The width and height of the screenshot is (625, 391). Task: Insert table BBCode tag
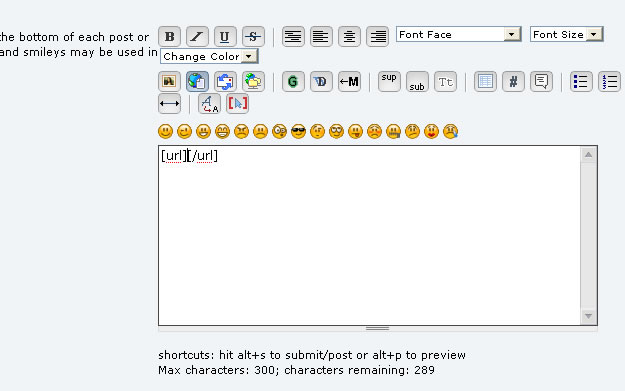coord(485,82)
